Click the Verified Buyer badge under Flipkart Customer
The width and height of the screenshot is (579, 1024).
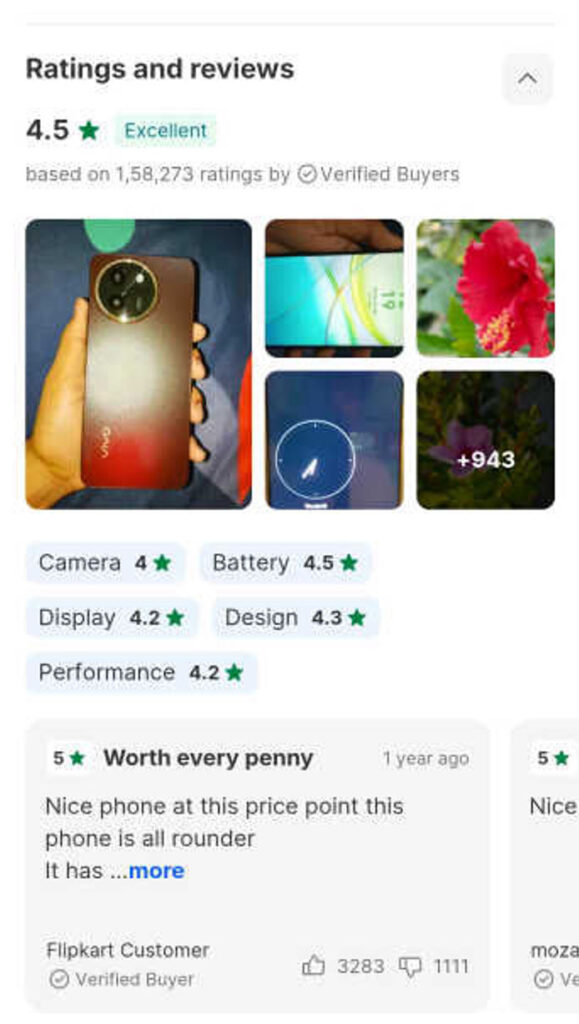pos(122,979)
